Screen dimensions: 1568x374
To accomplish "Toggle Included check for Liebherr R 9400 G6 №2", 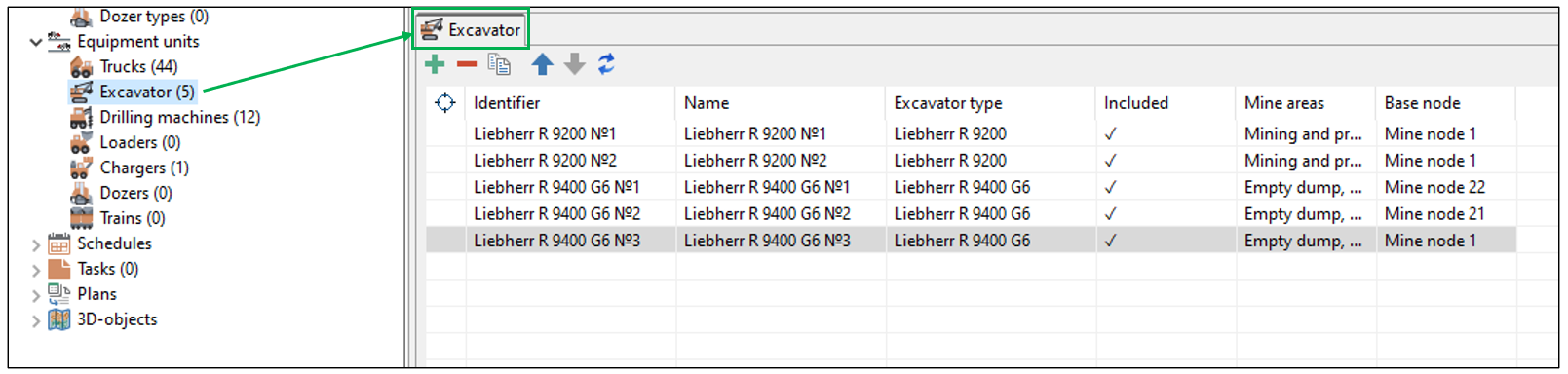I will [1110, 213].
